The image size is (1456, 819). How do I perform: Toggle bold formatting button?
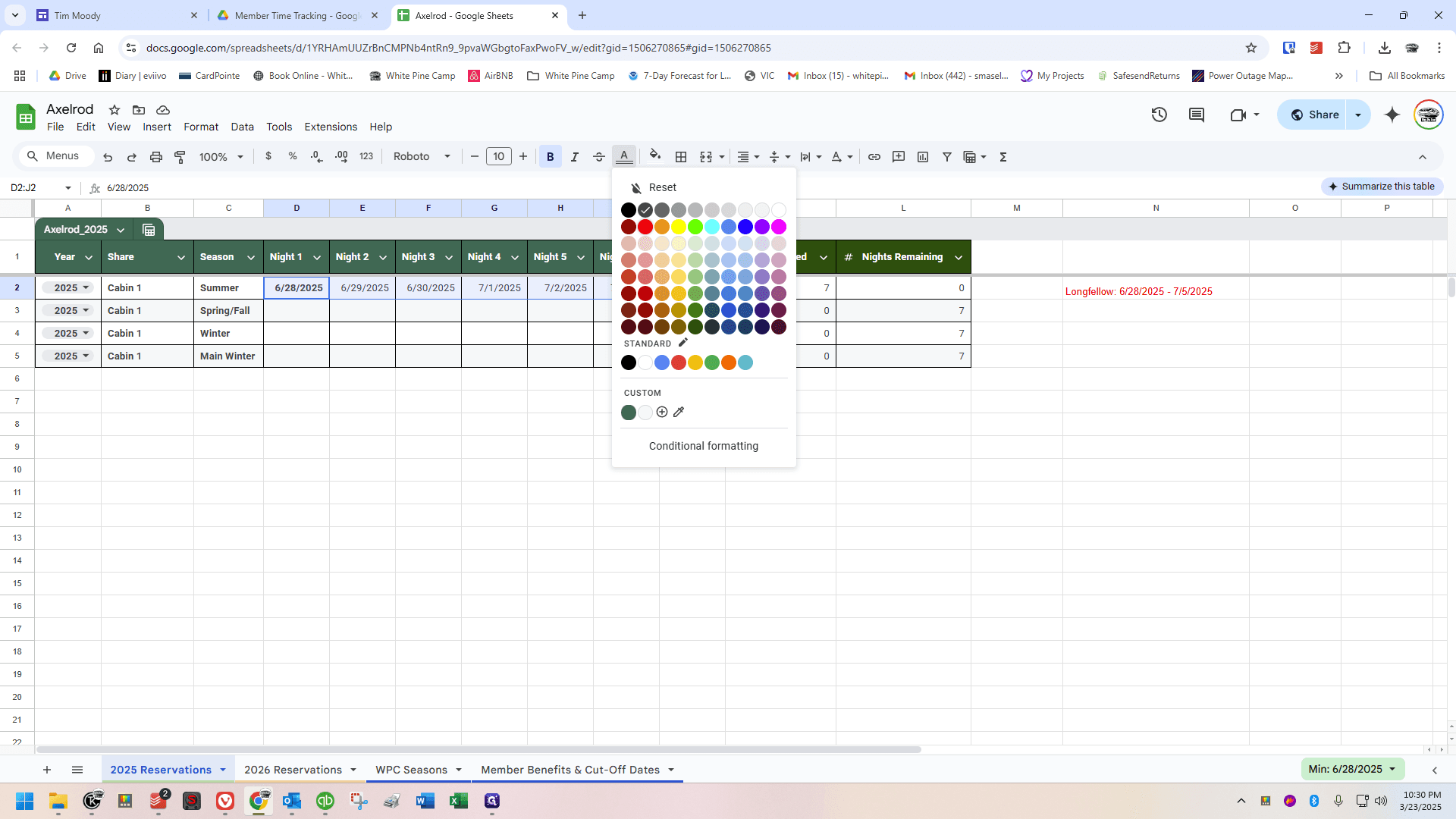[x=551, y=156]
